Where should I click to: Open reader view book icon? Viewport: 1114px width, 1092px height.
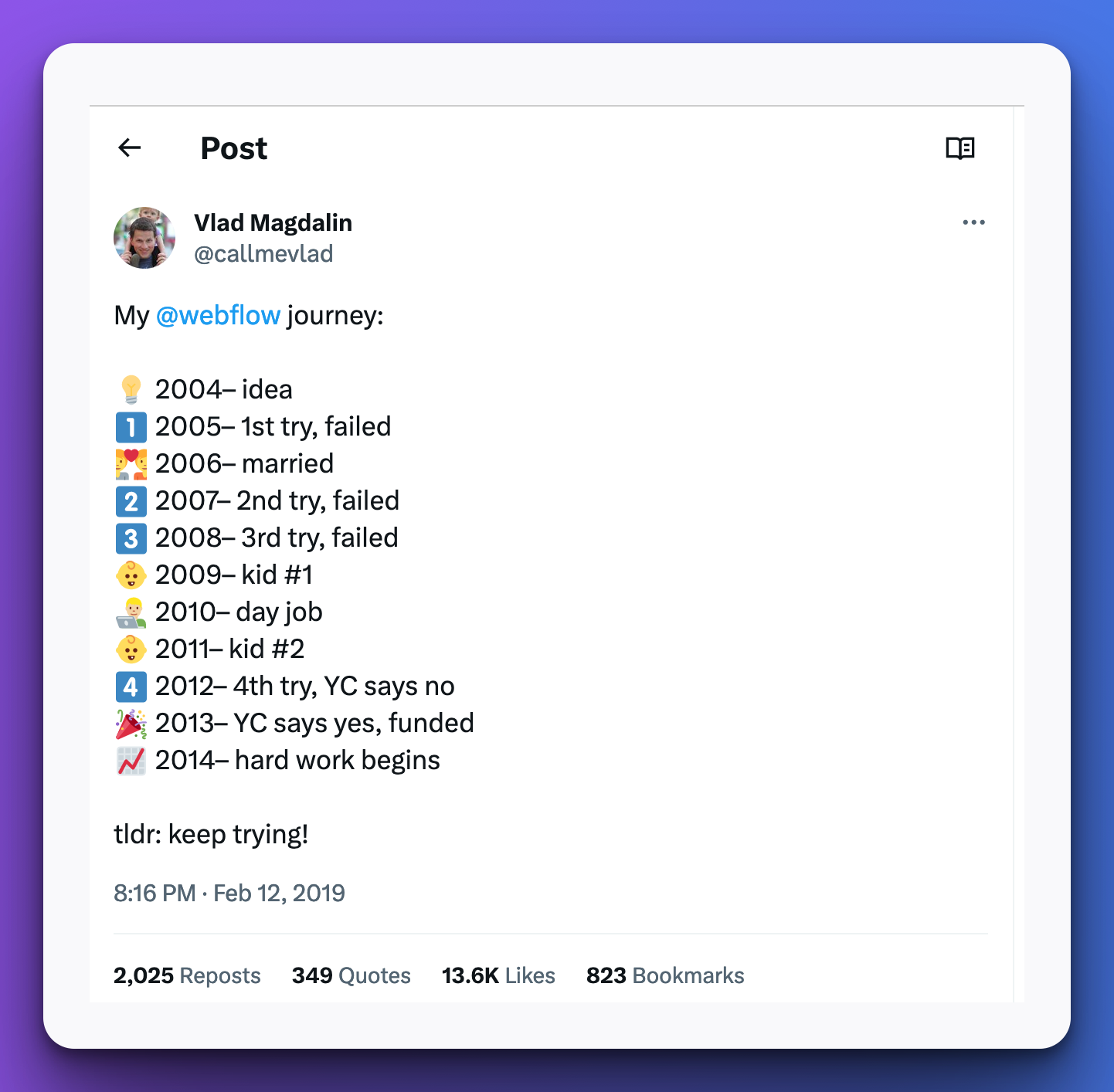tap(960, 148)
